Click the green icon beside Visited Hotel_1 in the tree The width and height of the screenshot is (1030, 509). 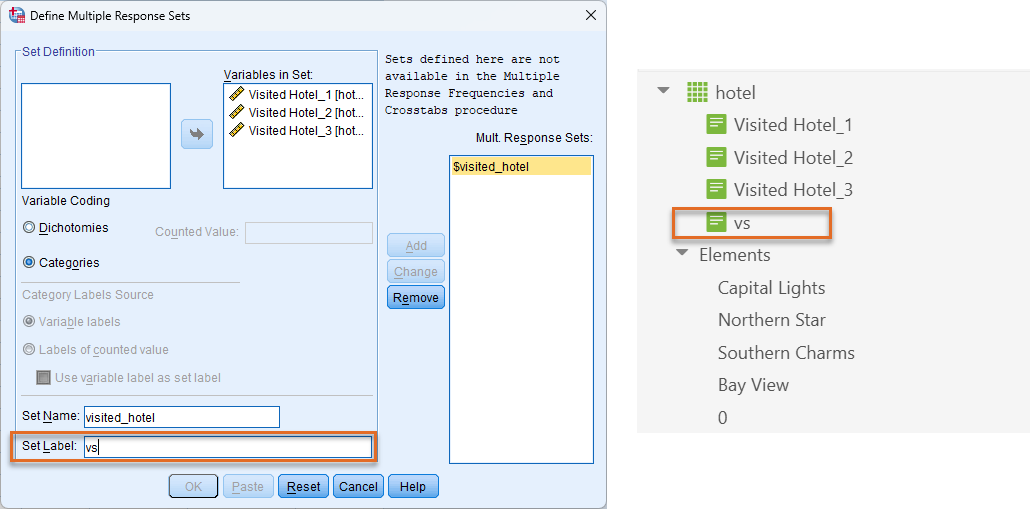click(716, 124)
